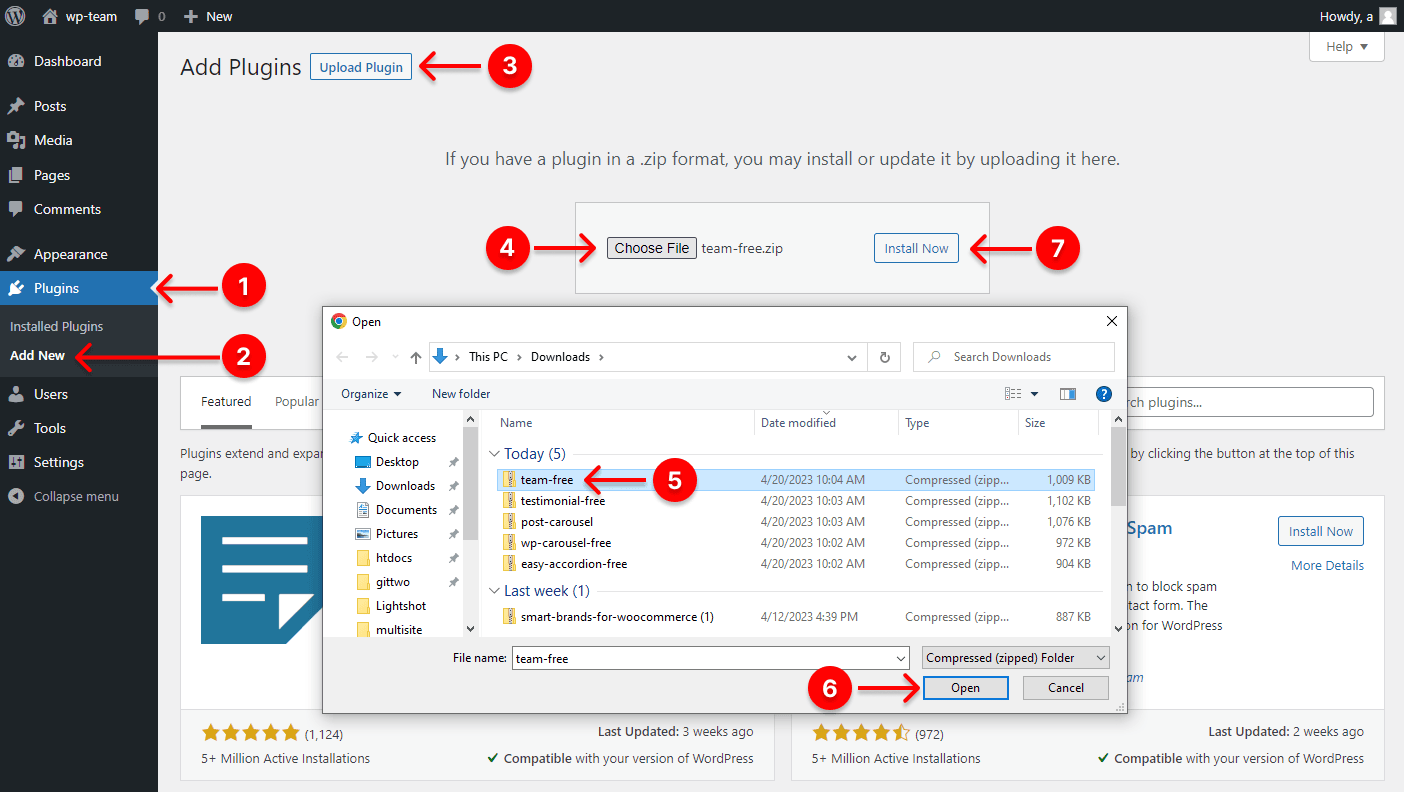Expand the Help dropdown tab

coord(1347,47)
